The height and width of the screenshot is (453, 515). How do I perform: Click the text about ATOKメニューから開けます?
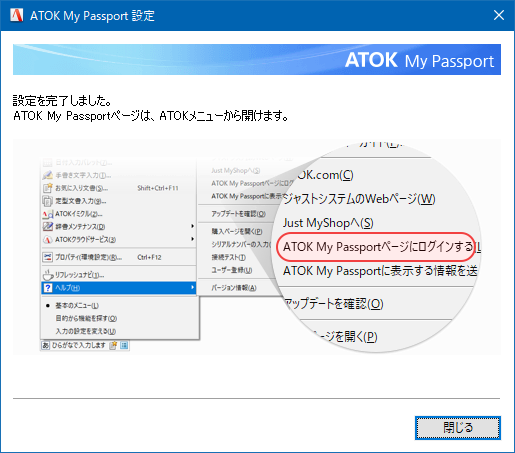coord(151,116)
